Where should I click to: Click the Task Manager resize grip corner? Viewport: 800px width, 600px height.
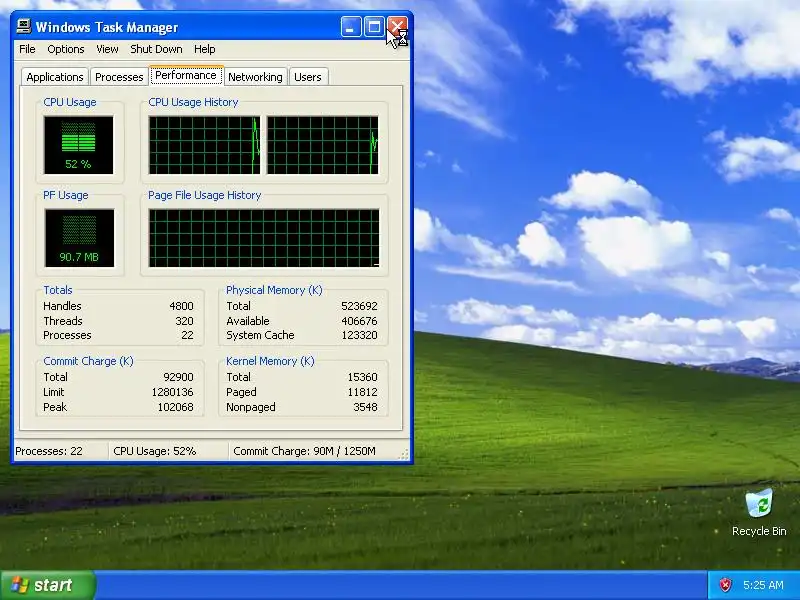[405, 455]
